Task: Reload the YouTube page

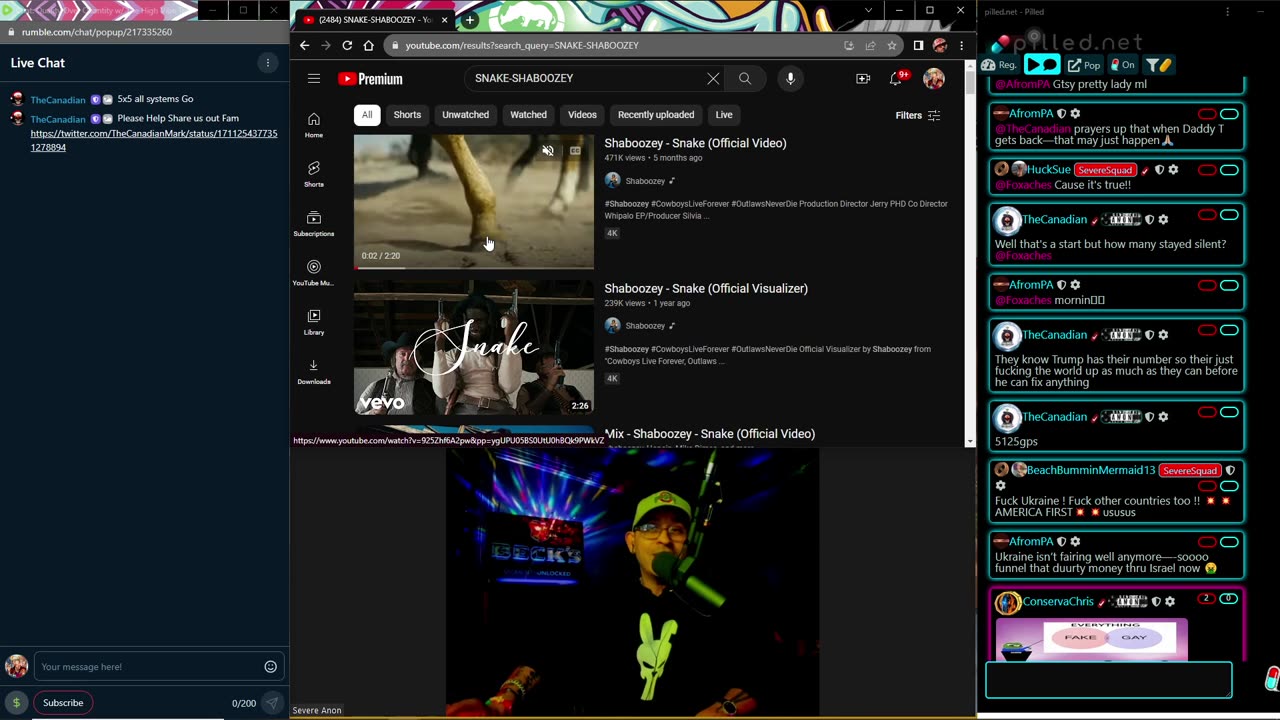Action: [347, 45]
